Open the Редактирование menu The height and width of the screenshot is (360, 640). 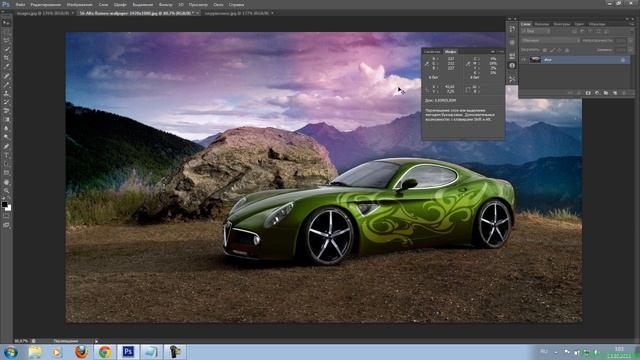tap(45, 4)
